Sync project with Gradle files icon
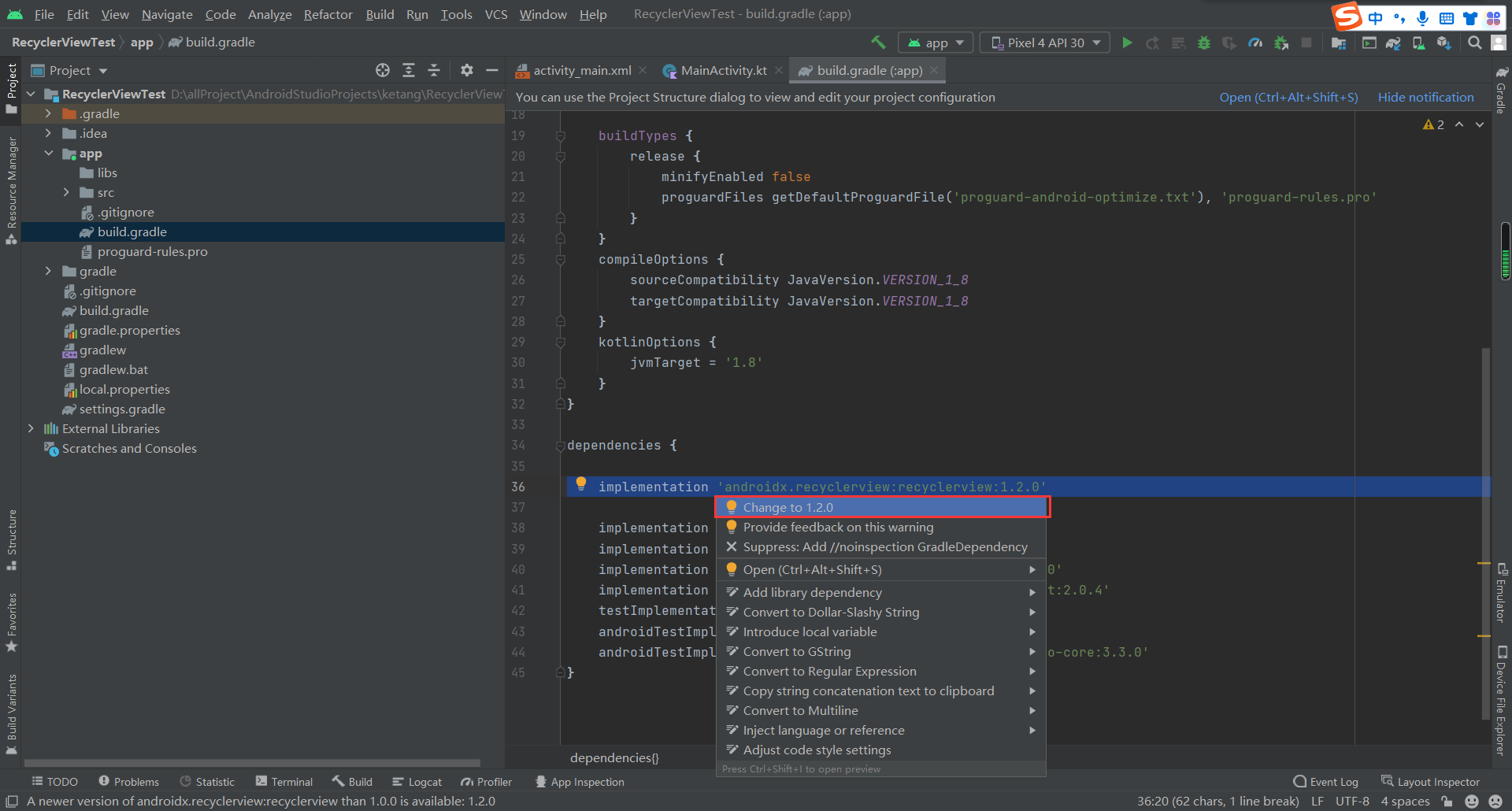Screen dimensions: 1512x811 click(x=1393, y=43)
